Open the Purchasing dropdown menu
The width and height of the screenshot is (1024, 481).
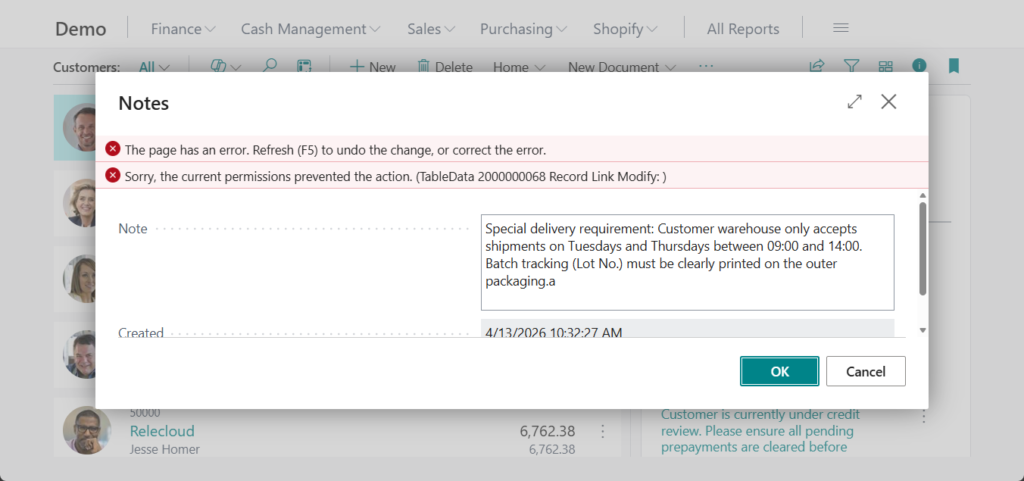[524, 29]
